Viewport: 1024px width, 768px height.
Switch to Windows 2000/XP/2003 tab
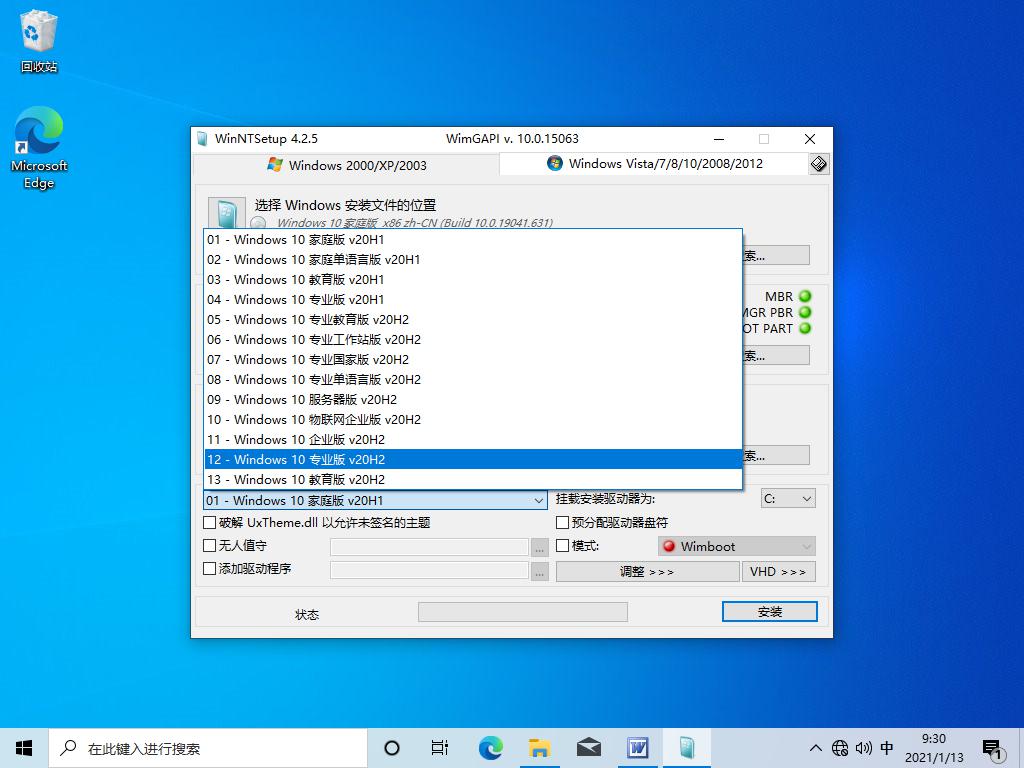click(346, 164)
